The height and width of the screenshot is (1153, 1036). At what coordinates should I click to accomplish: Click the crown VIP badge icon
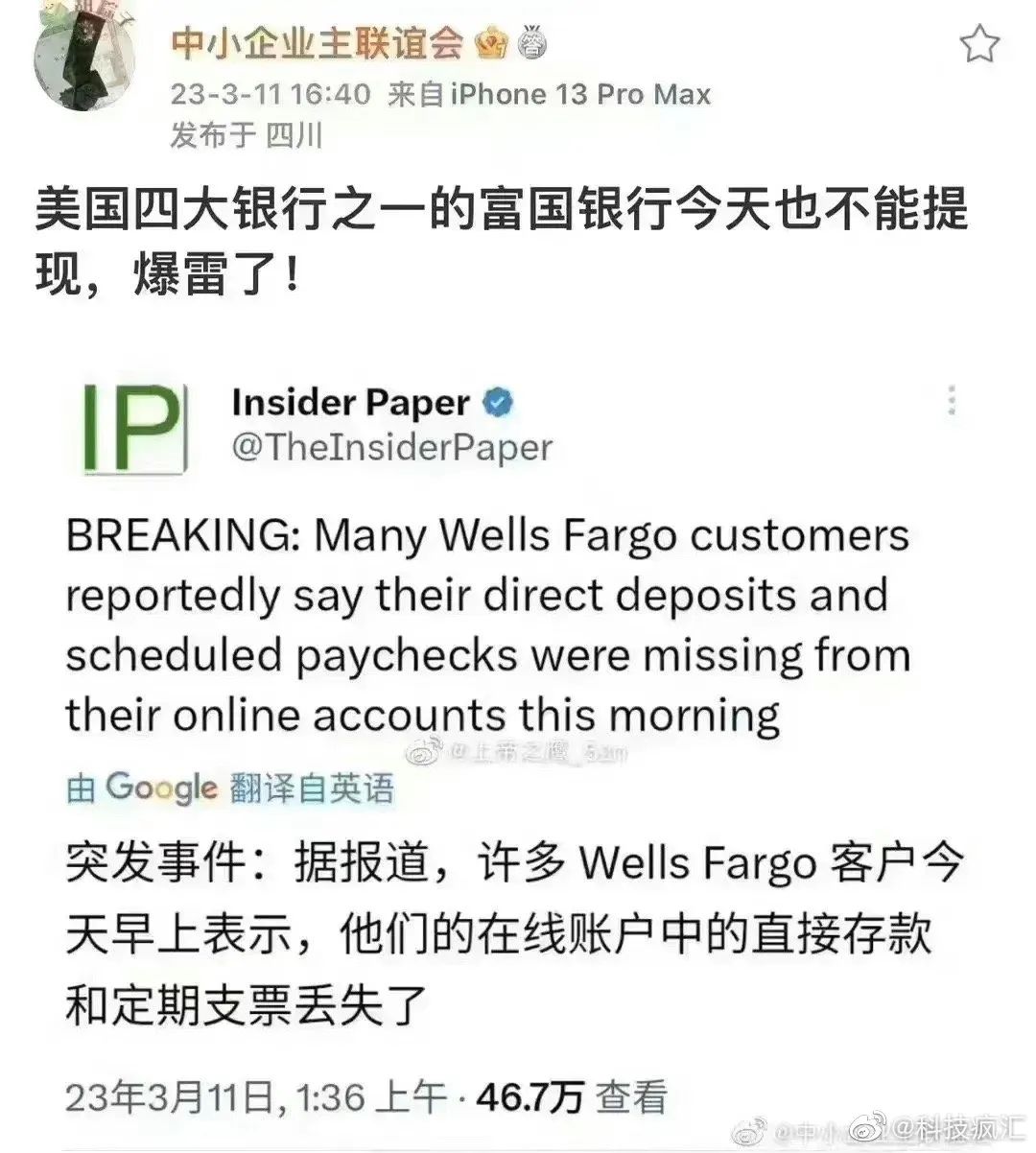[x=493, y=41]
